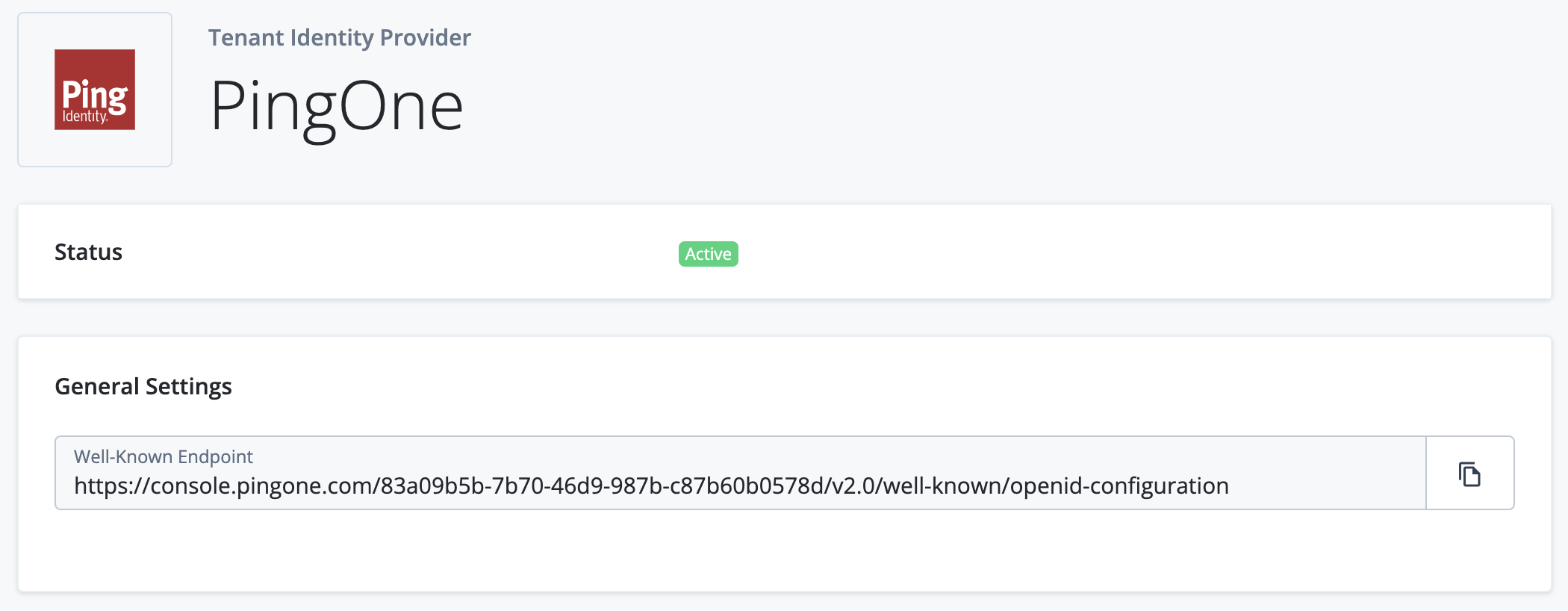Click the Status heading in its card
This screenshot has width=1568, height=611.
[x=88, y=252]
